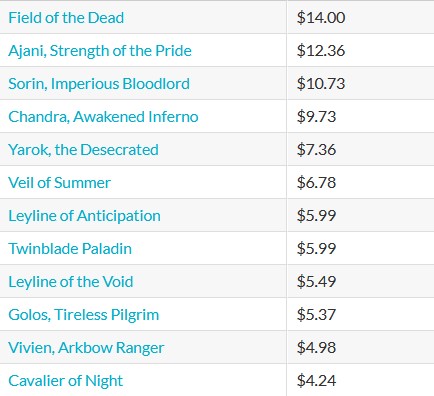Viewport: 434px width, 396px height.
Task: Select the Twinblade Paladin link
Action: [70, 249]
